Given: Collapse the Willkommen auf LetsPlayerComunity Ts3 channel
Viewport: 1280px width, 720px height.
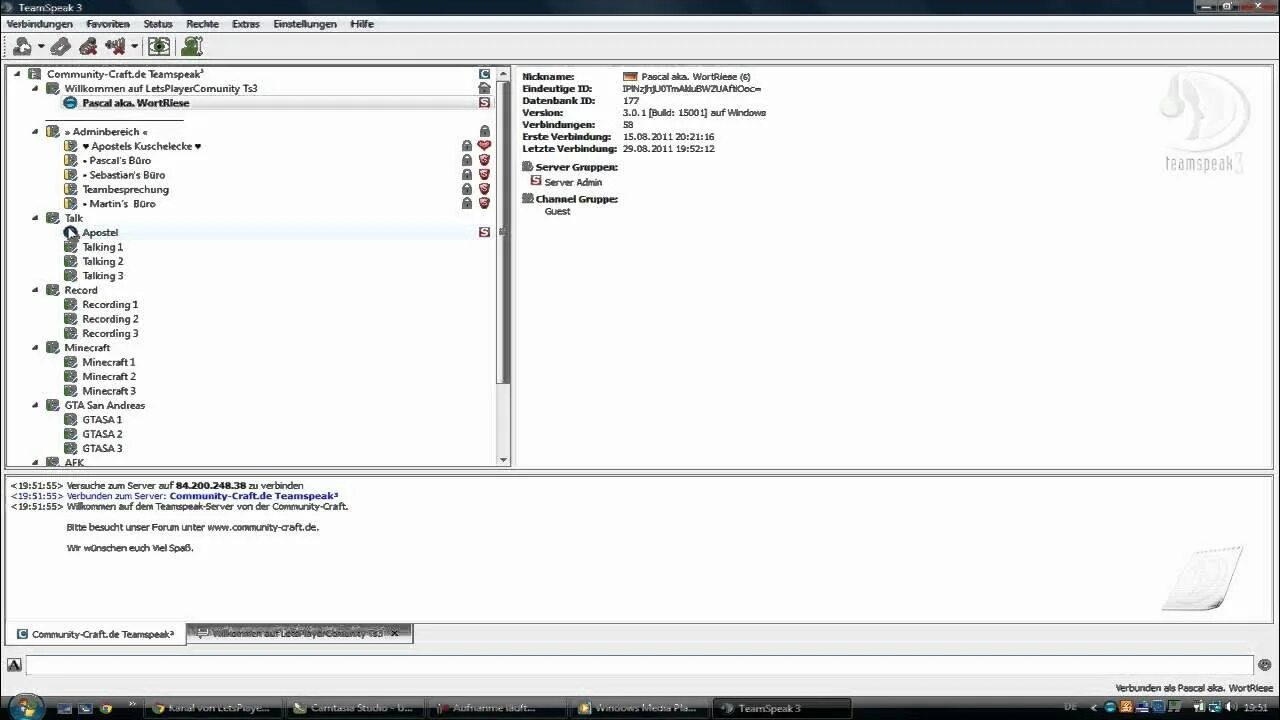Looking at the screenshot, I should tap(35, 88).
